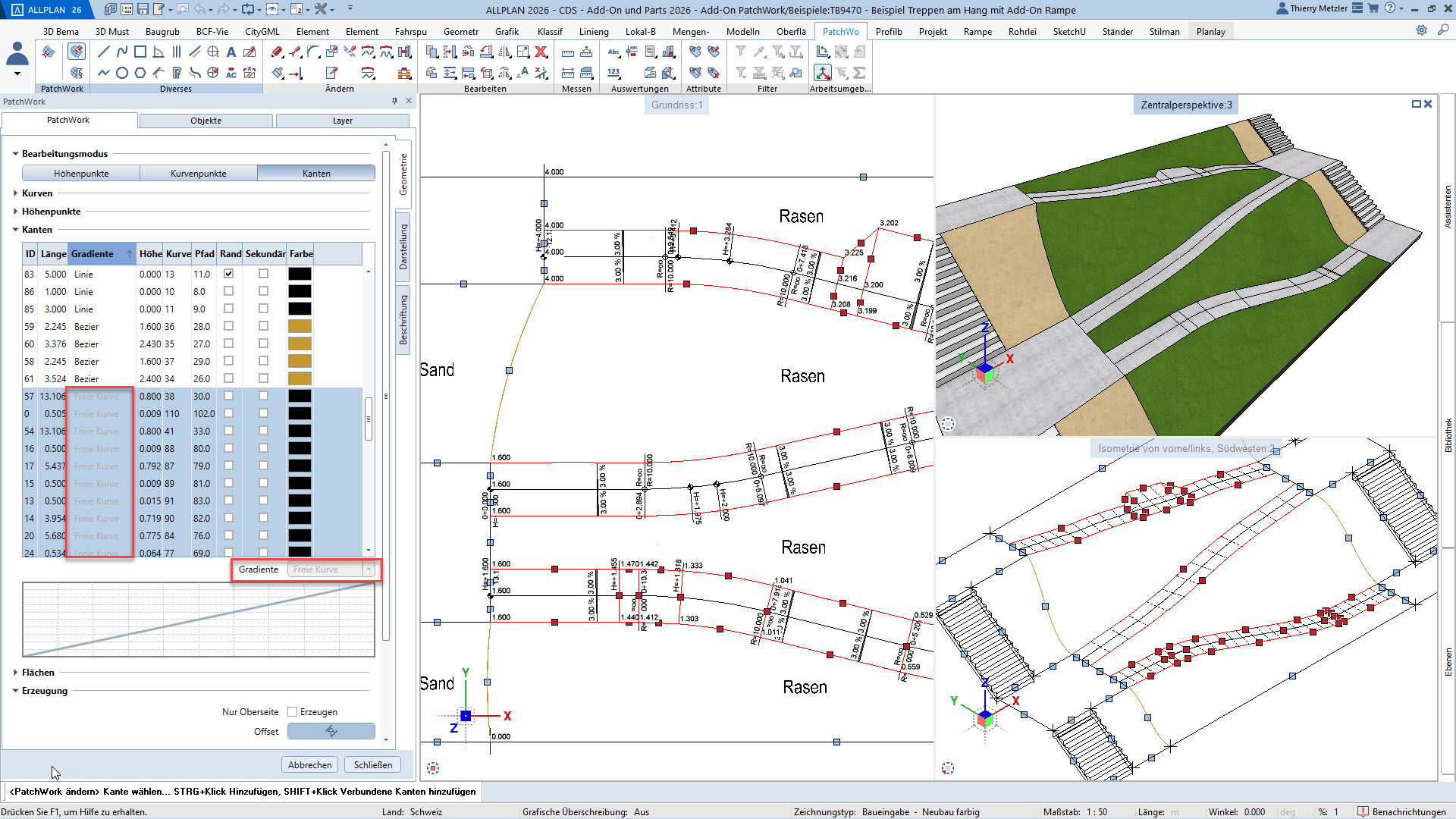Select the Line drawing tool
1456x819 pixels.
point(104,52)
